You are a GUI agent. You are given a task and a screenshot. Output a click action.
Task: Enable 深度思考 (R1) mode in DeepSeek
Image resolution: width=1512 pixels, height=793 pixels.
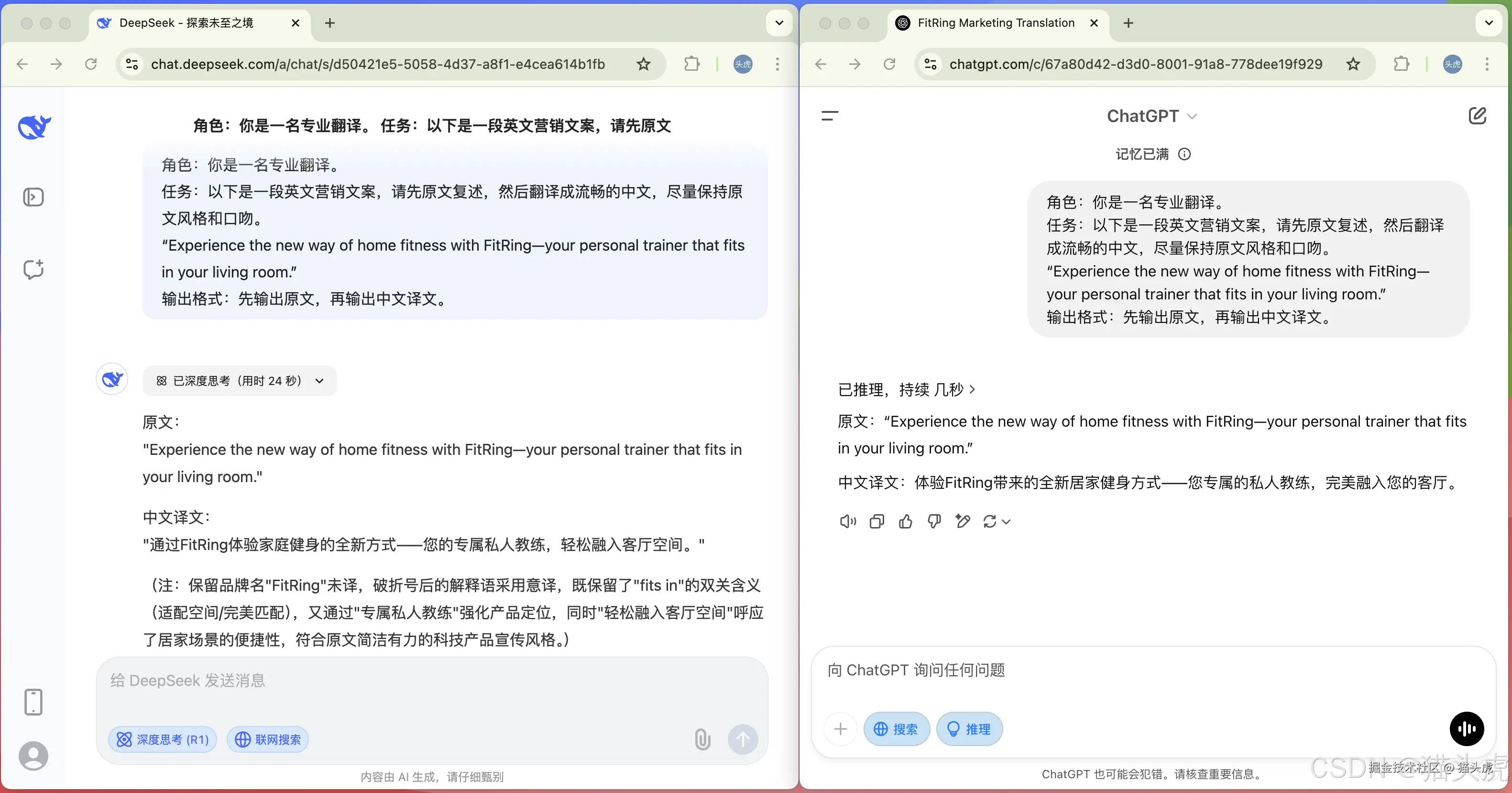[163, 739]
